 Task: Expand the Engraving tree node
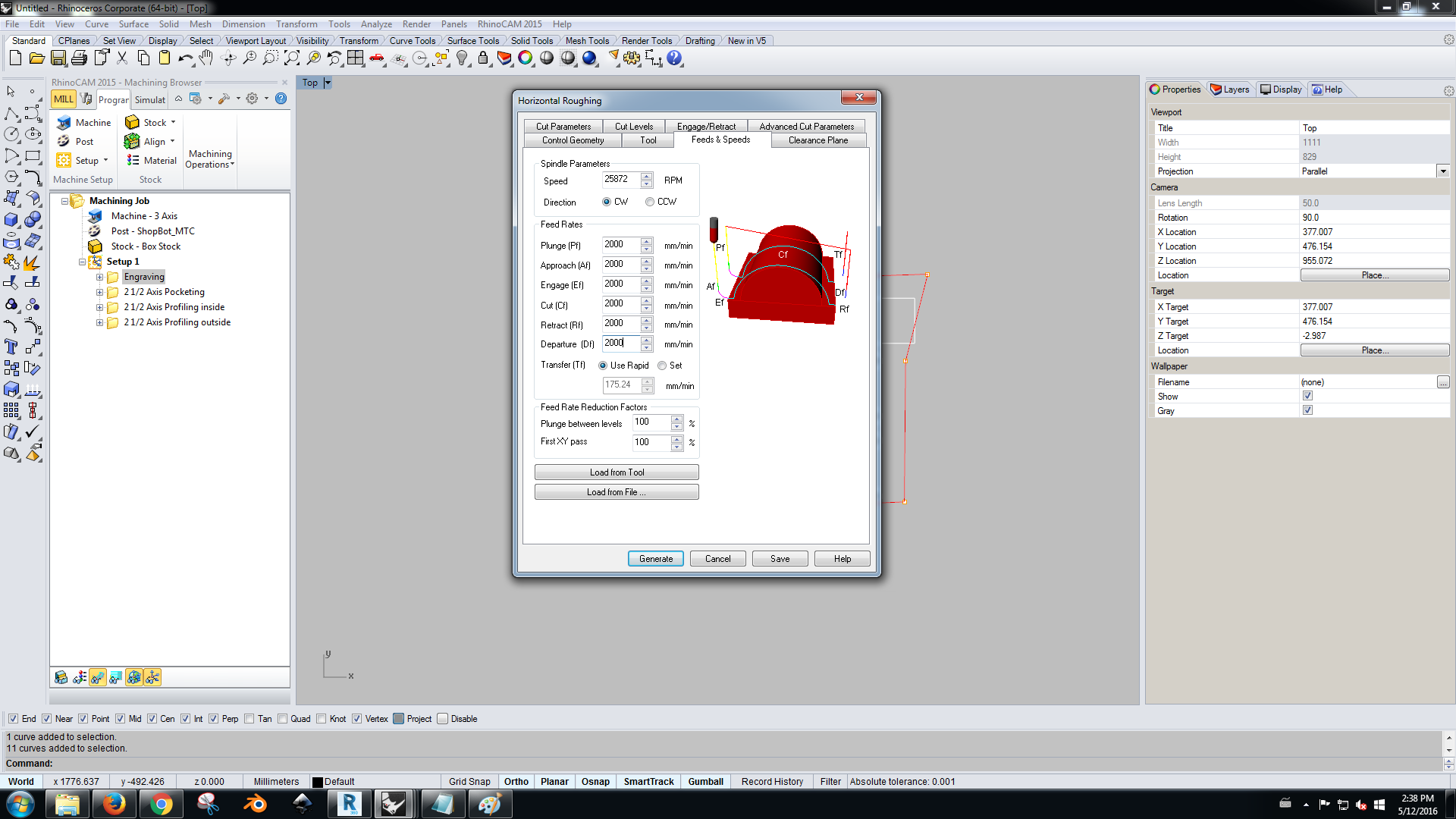click(99, 277)
